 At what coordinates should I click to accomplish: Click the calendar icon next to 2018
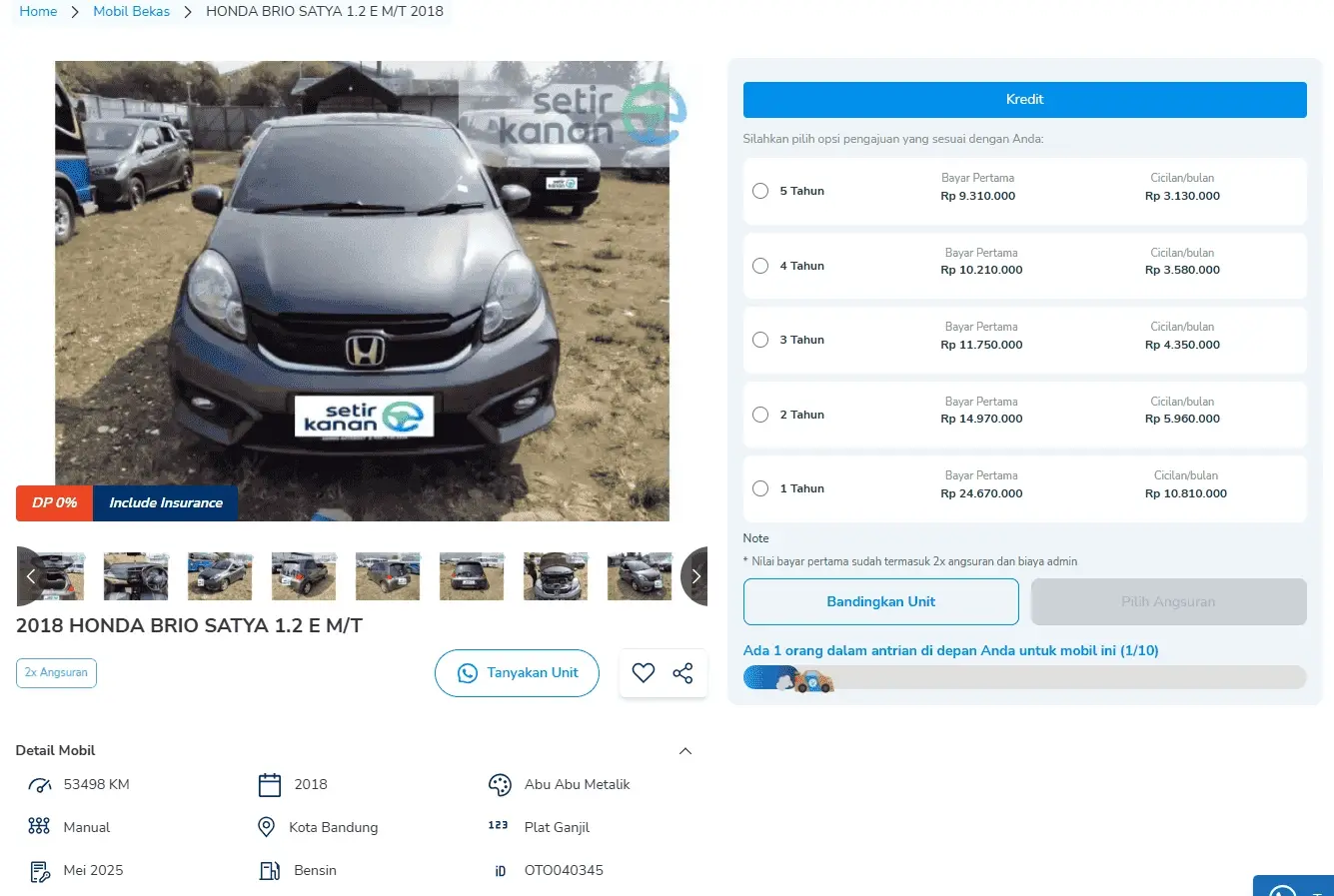(x=270, y=785)
